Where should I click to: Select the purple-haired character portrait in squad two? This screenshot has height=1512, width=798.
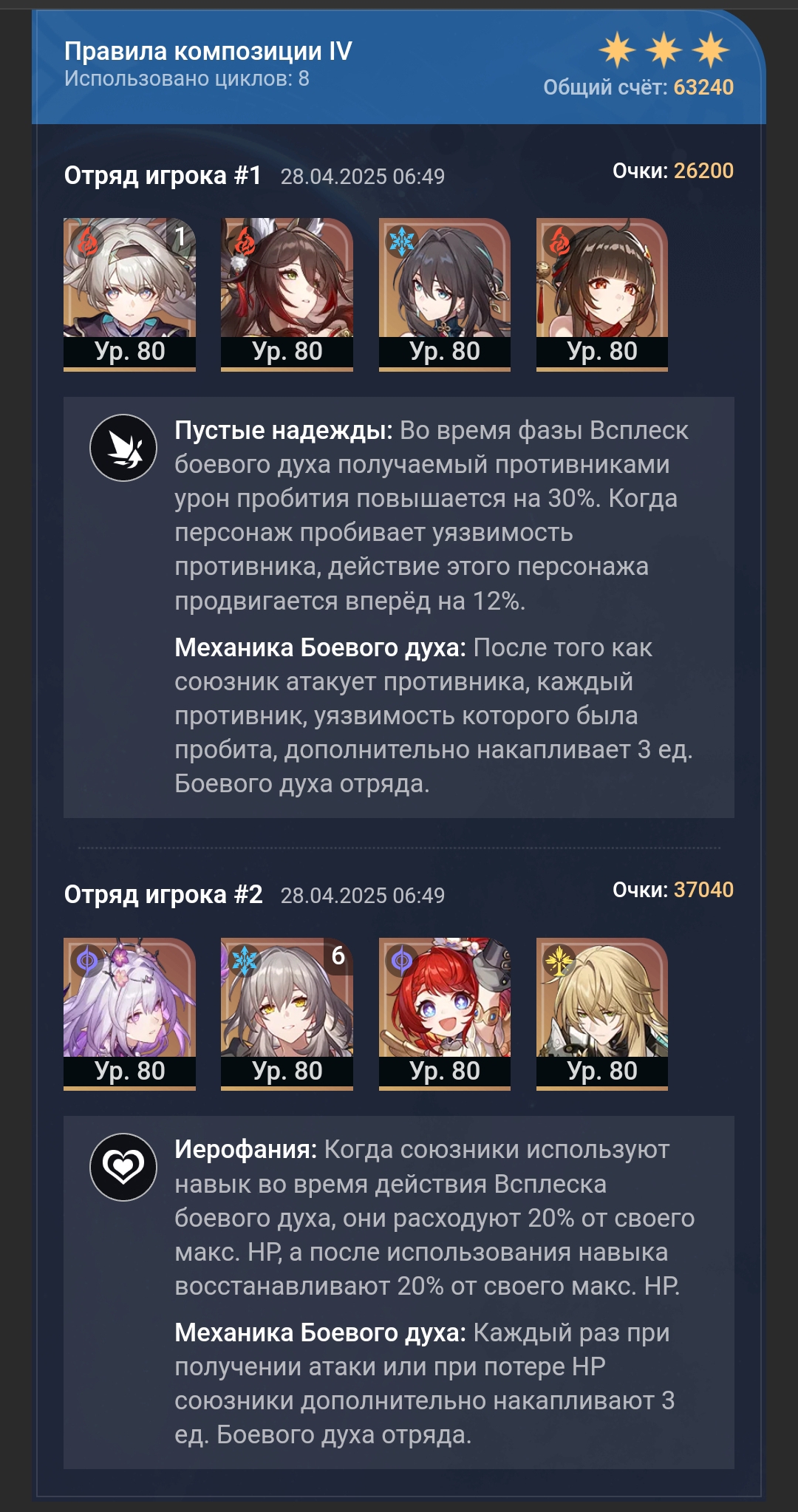point(129,1014)
